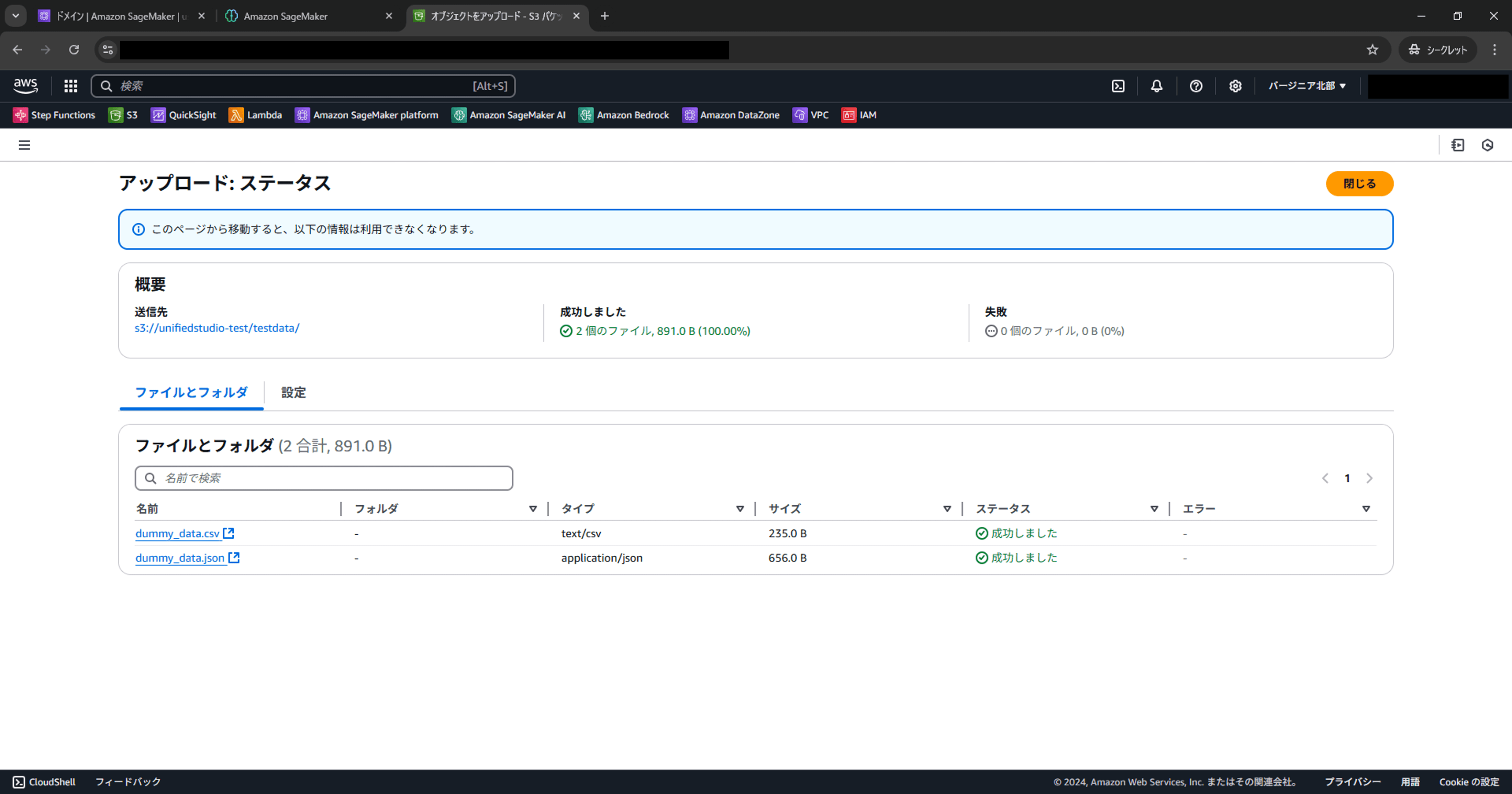The height and width of the screenshot is (794, 1512).
Task: Click the AWS logo home icon
Action: coord(26,86)
